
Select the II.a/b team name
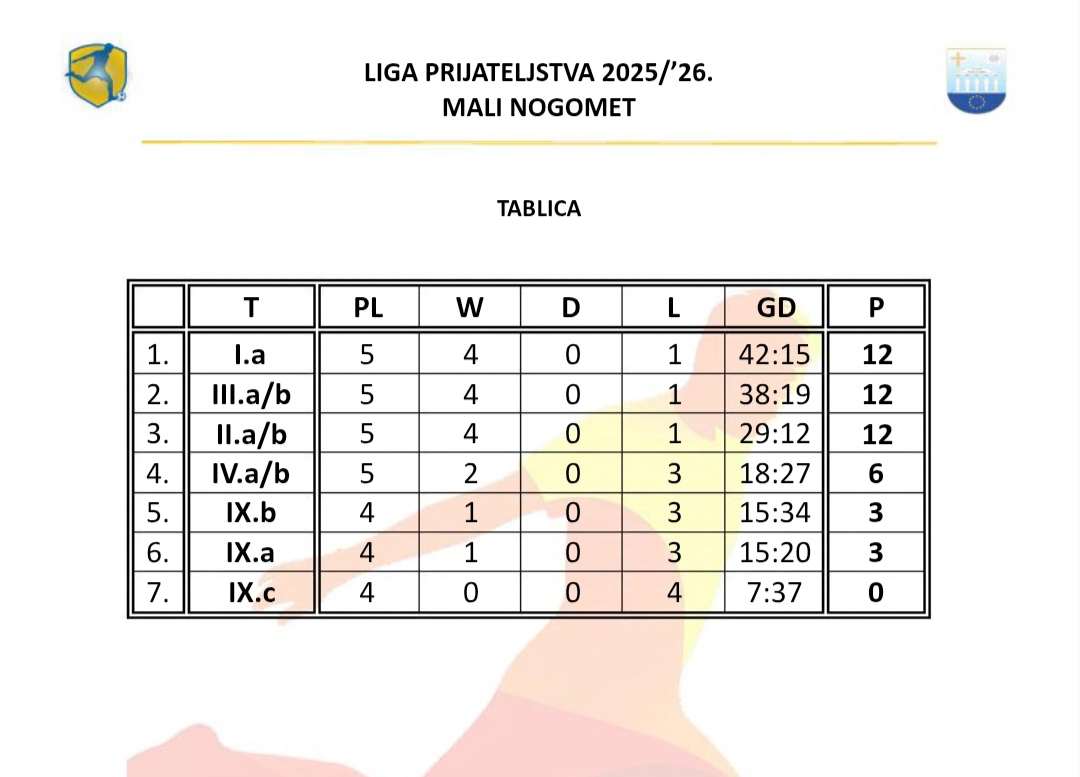point(250,434)
